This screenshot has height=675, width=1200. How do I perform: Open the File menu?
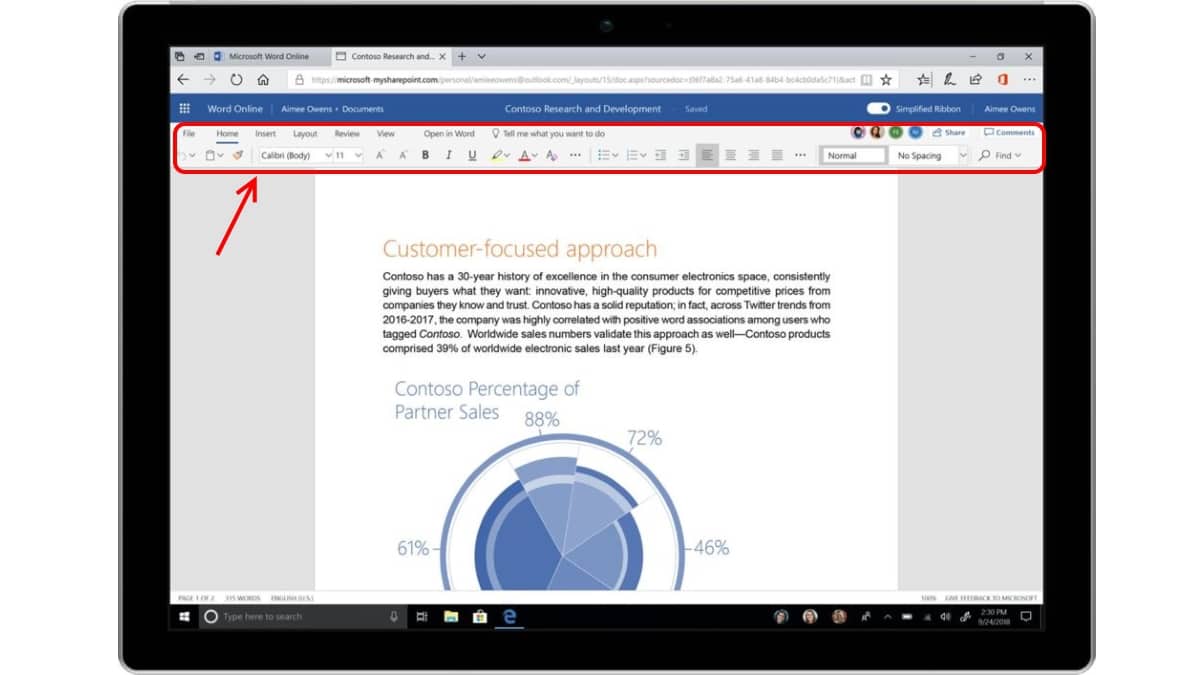[189, 133]
